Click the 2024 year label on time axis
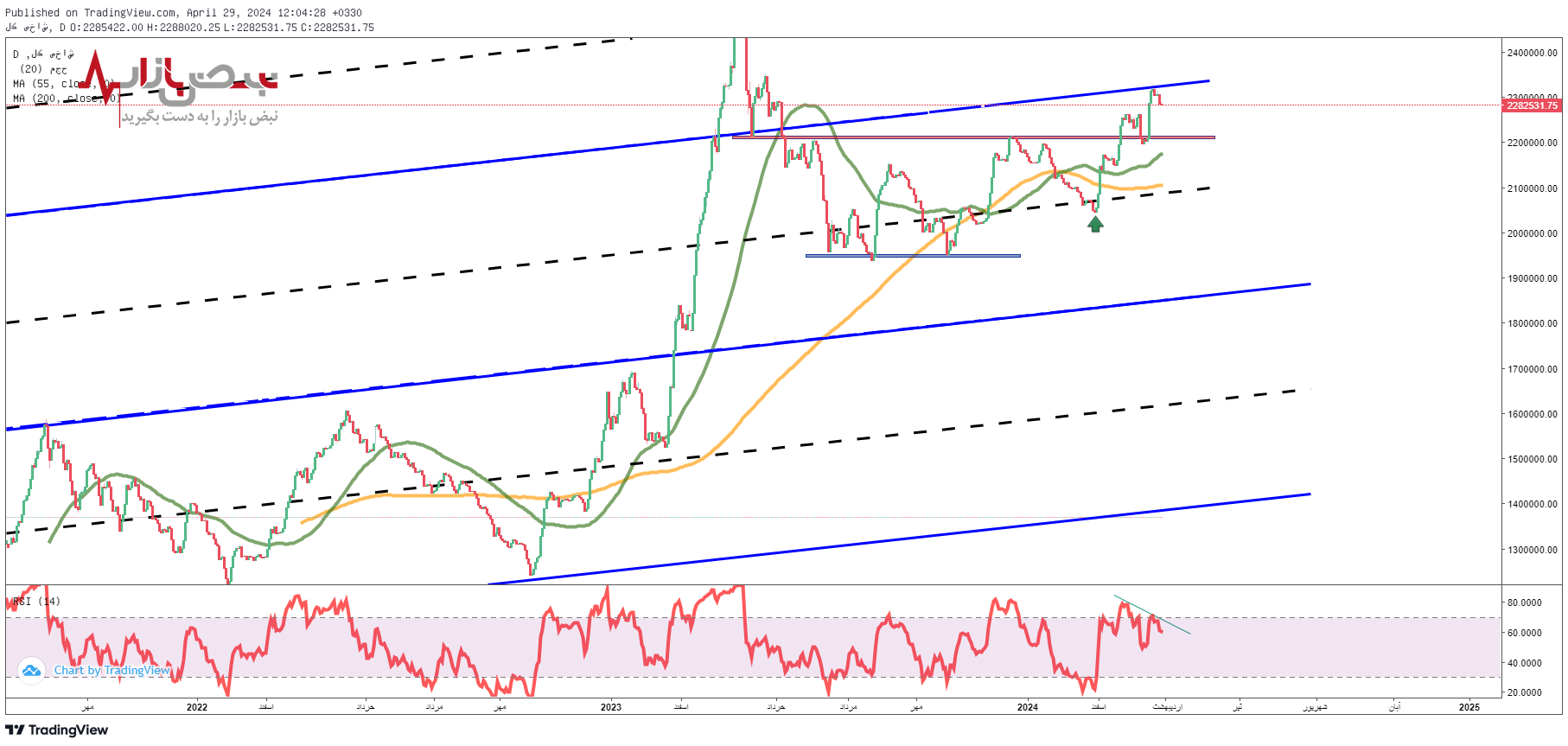Viewport: 1568px width, 746px height. coord(1028,707)
